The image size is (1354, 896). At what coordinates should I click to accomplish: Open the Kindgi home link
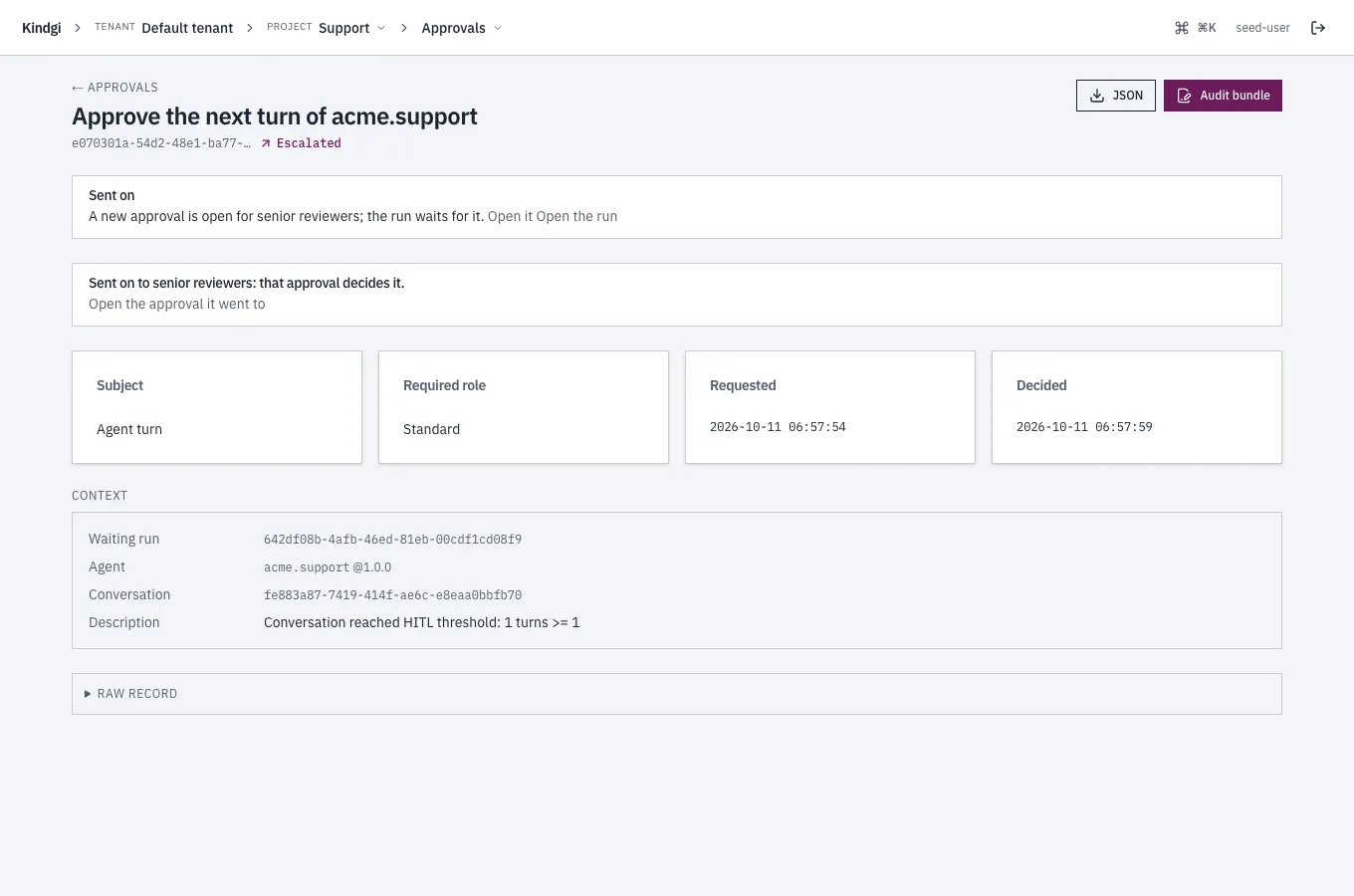pyautogui.click(x=42, y=28)
